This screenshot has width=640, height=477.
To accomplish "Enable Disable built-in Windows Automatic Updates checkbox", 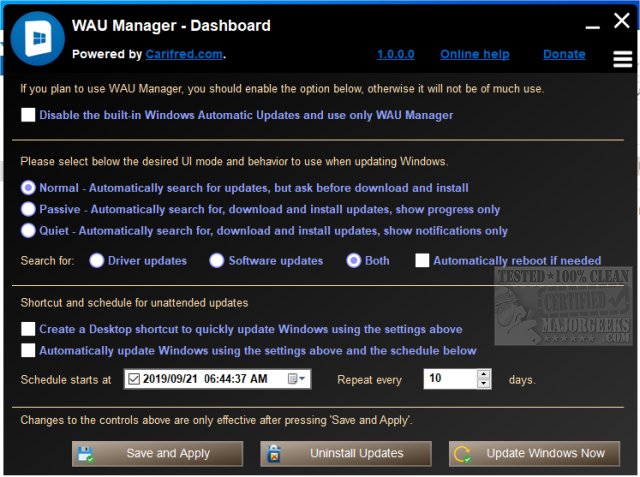I will (x=29, y=115).
